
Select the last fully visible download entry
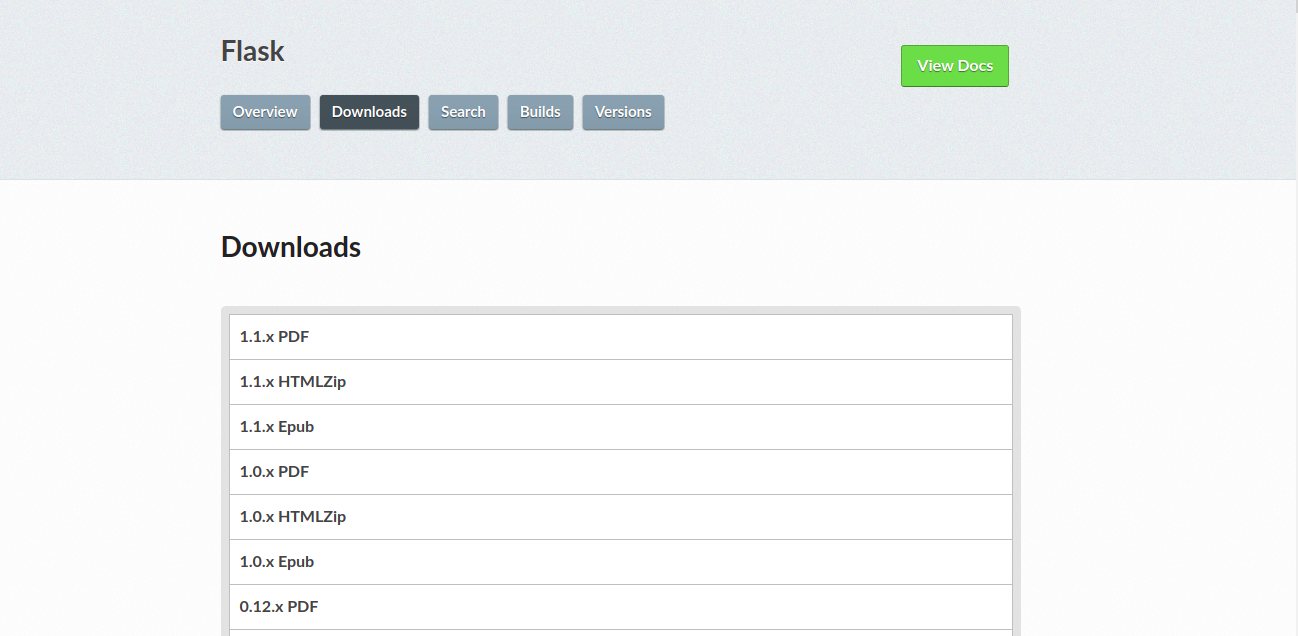pyautogui.click(x=620, y=607)
